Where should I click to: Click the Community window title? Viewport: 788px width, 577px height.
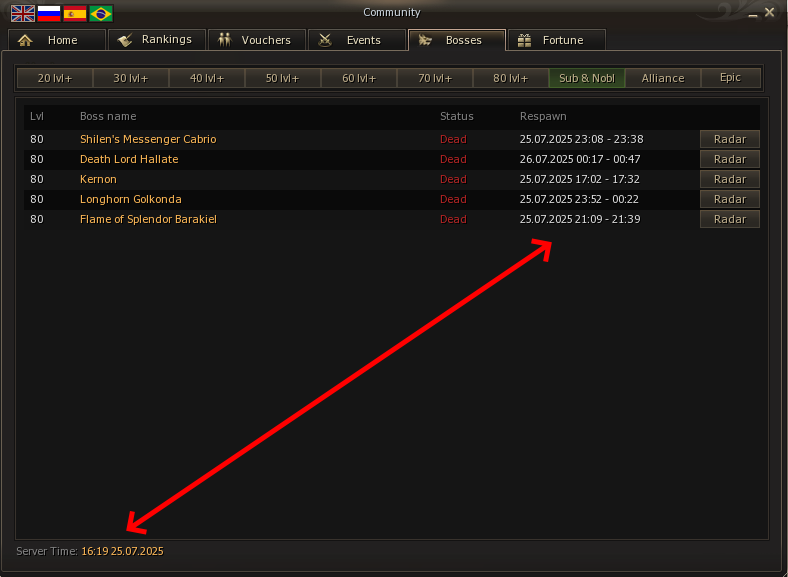click(392, 13)
